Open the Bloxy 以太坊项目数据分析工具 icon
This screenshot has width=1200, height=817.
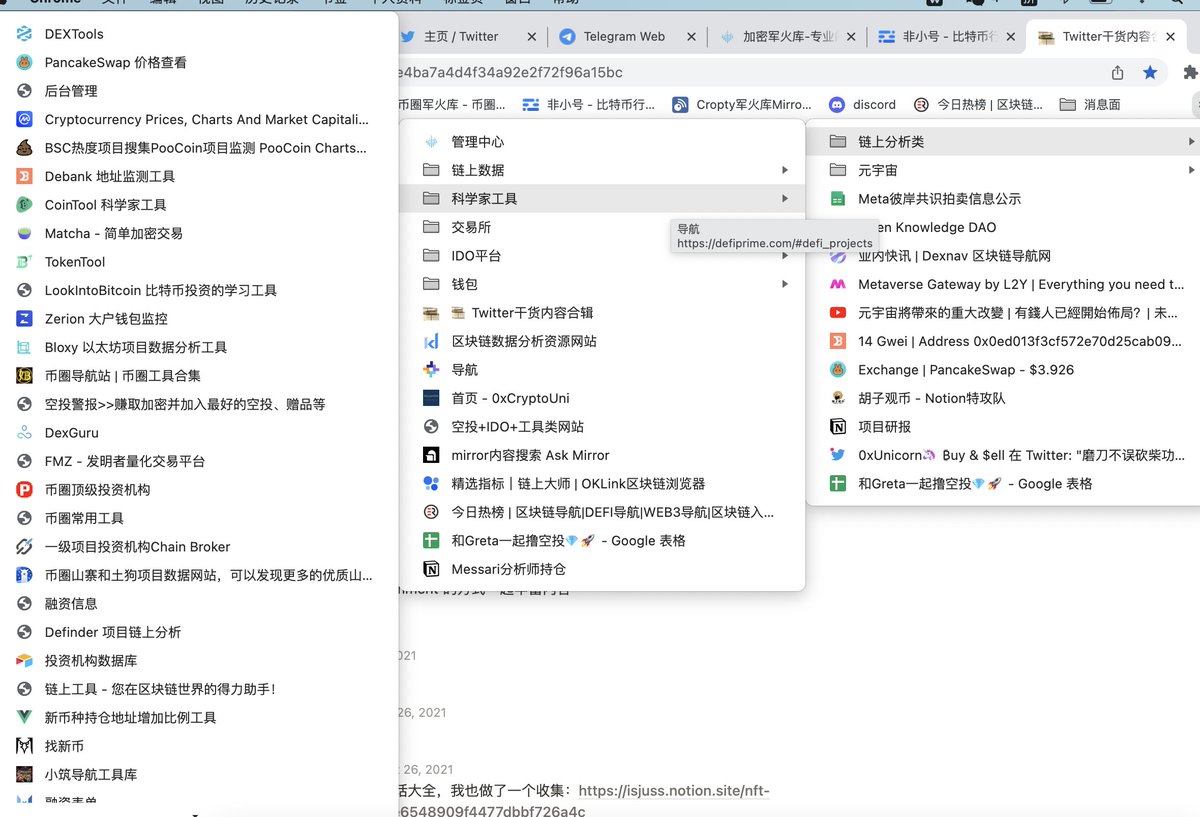coord(25,347)
